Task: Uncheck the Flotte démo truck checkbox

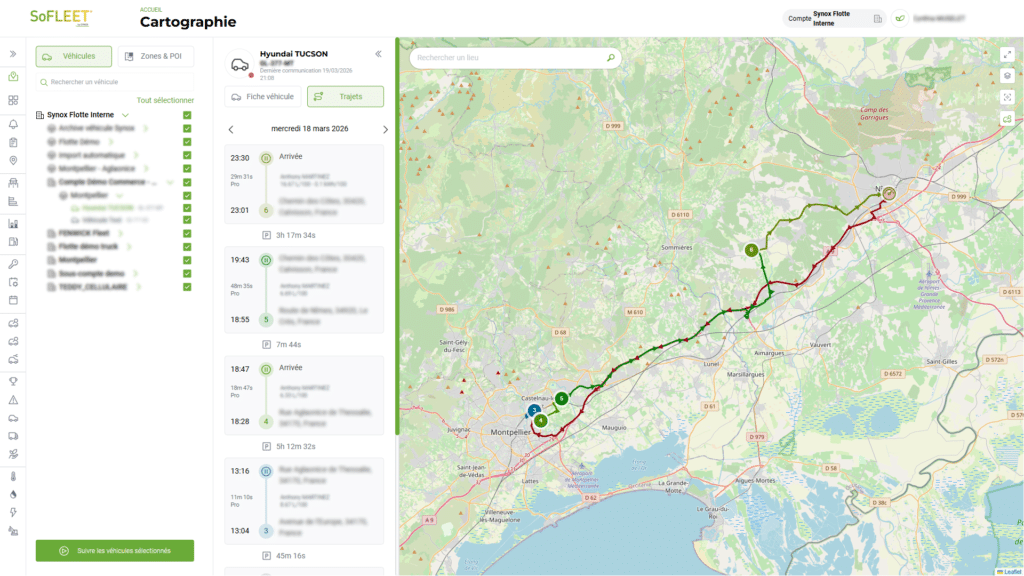Action: 187,247
